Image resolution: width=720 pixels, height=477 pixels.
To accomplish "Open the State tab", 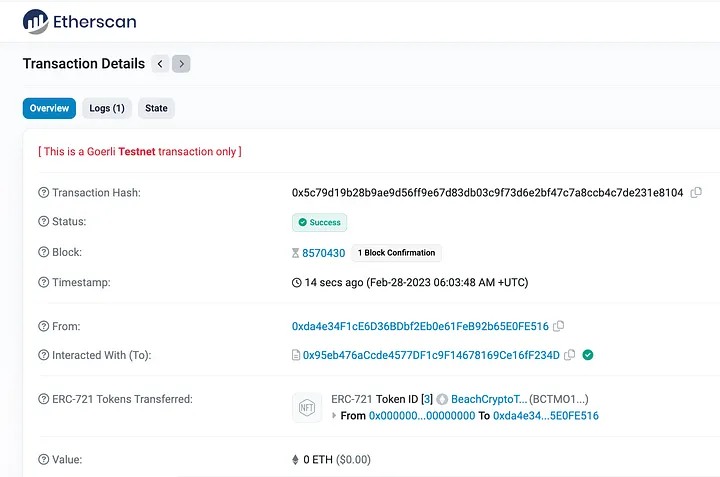I will coord(156,108).
